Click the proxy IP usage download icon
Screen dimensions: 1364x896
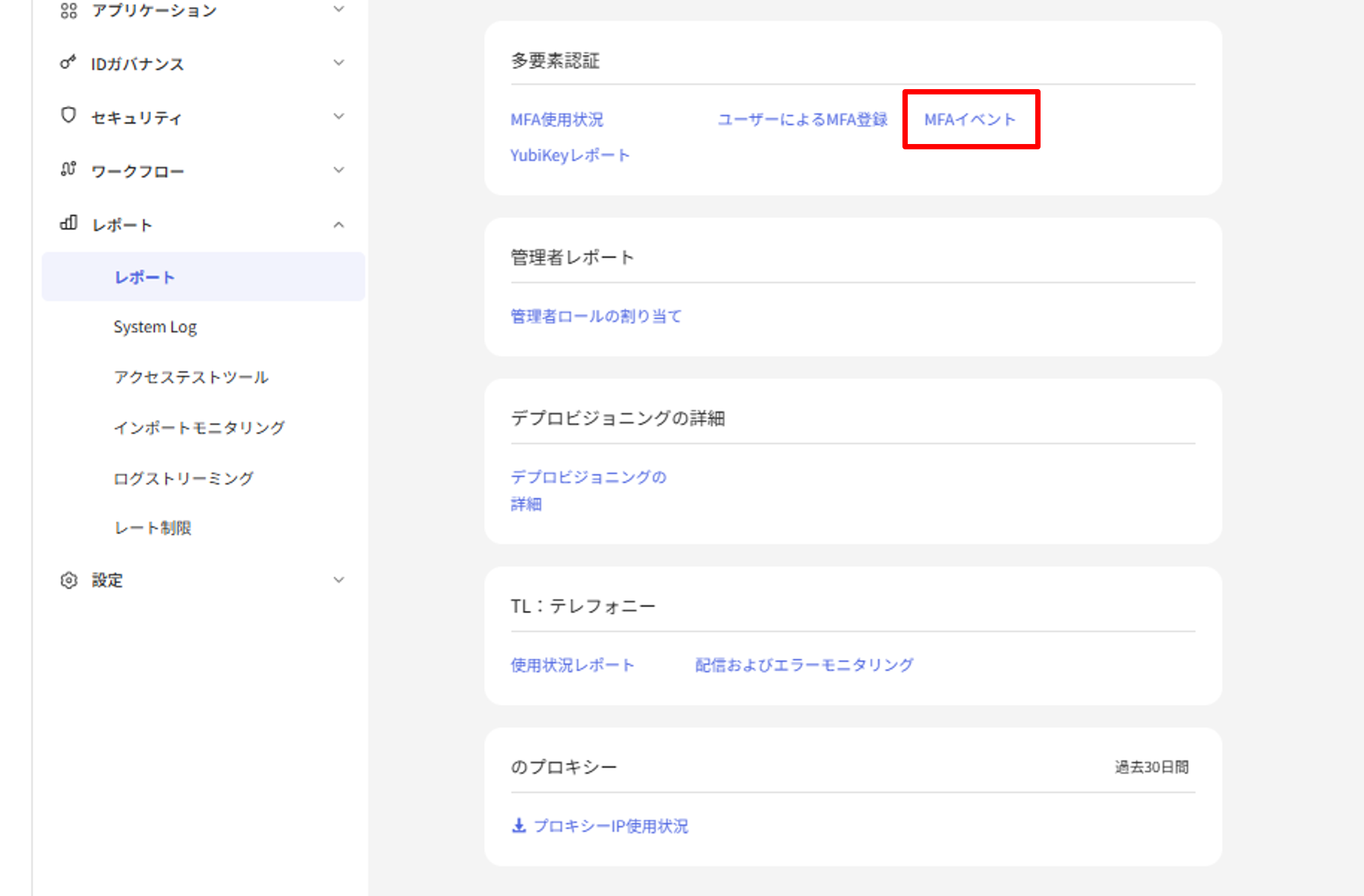(x=519, y=826)
